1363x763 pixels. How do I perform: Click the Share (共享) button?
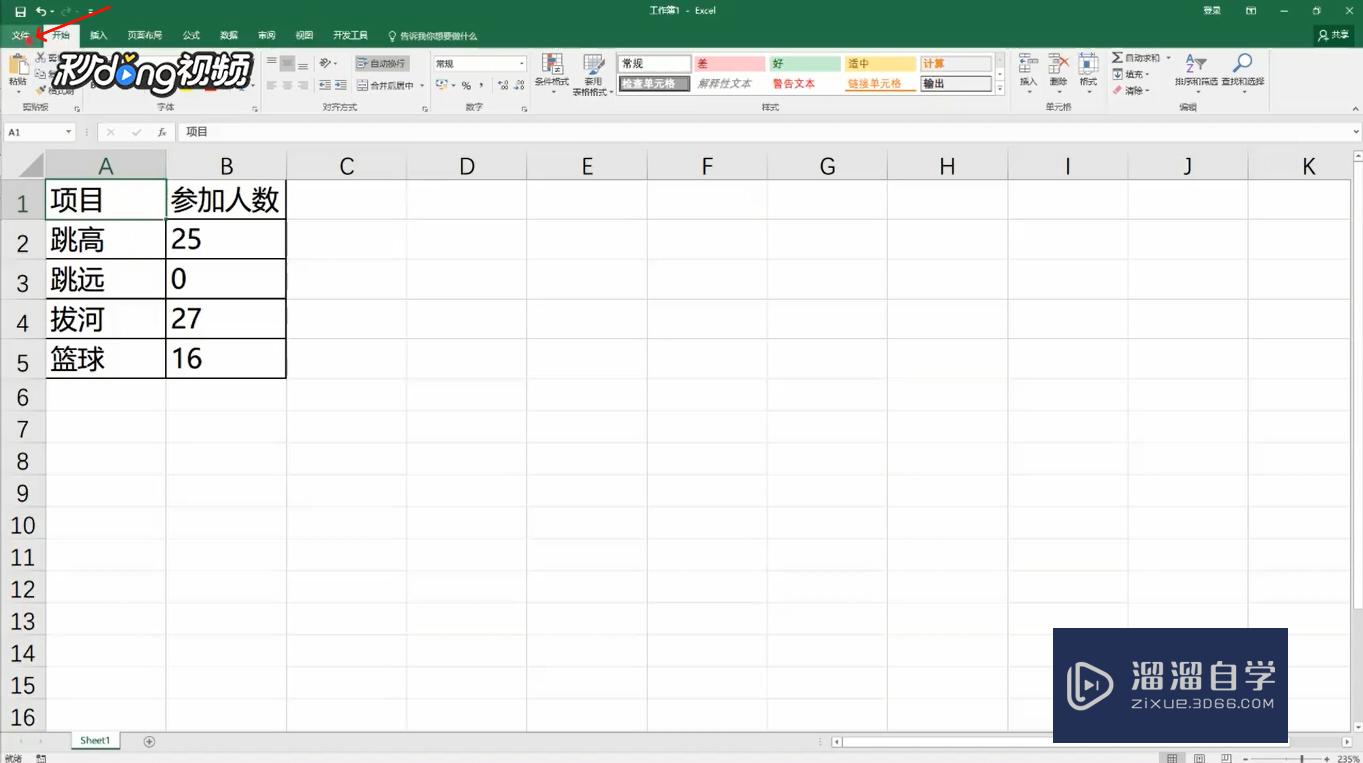1334,35
